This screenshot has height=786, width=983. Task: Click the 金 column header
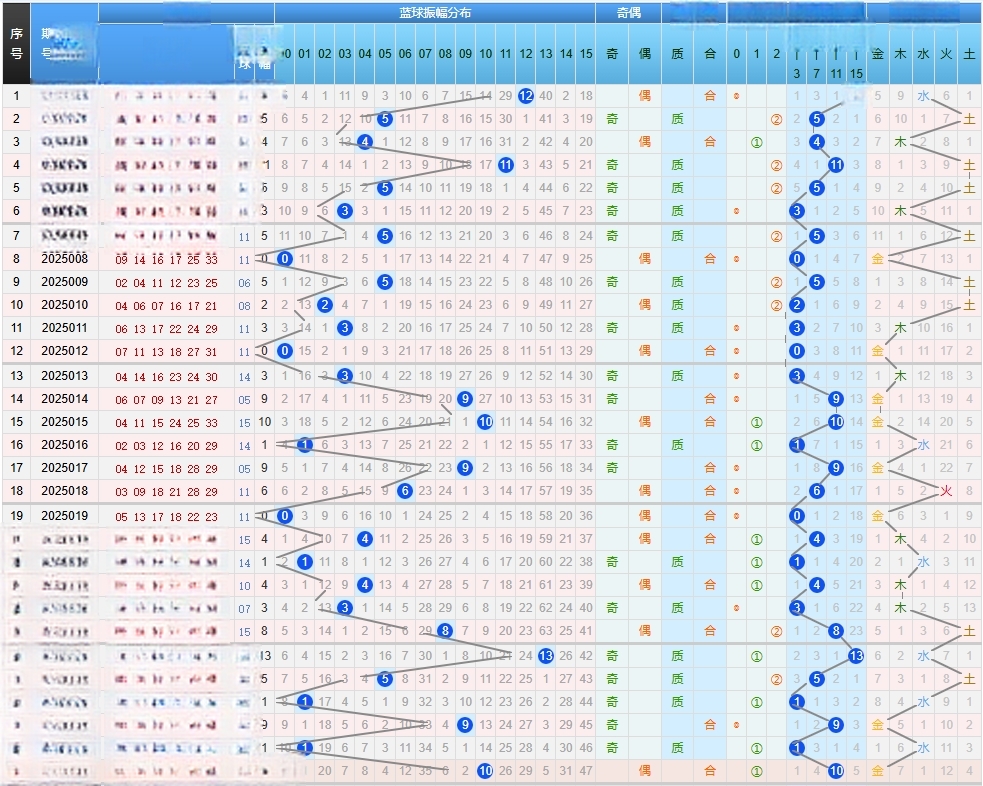[x=878, y=54]
